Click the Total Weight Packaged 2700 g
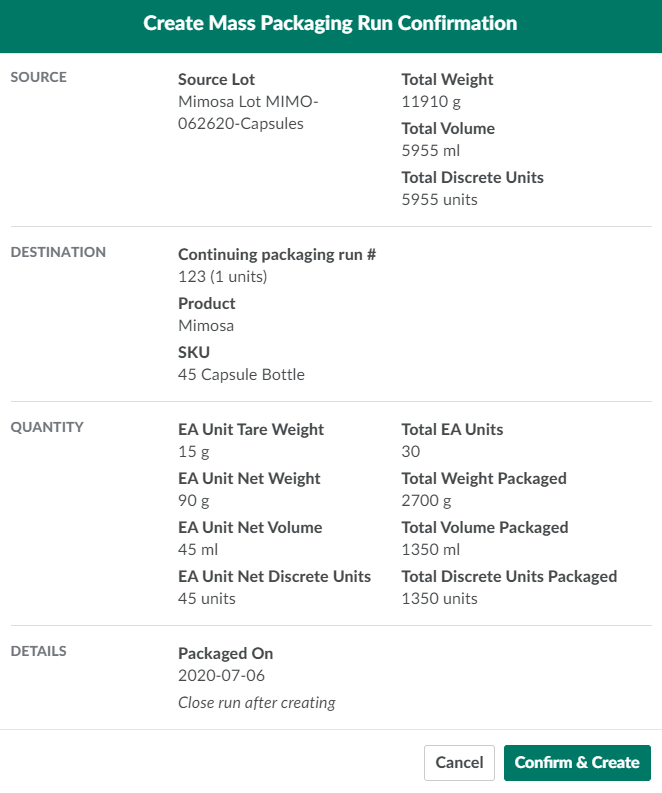 [427, 500]
